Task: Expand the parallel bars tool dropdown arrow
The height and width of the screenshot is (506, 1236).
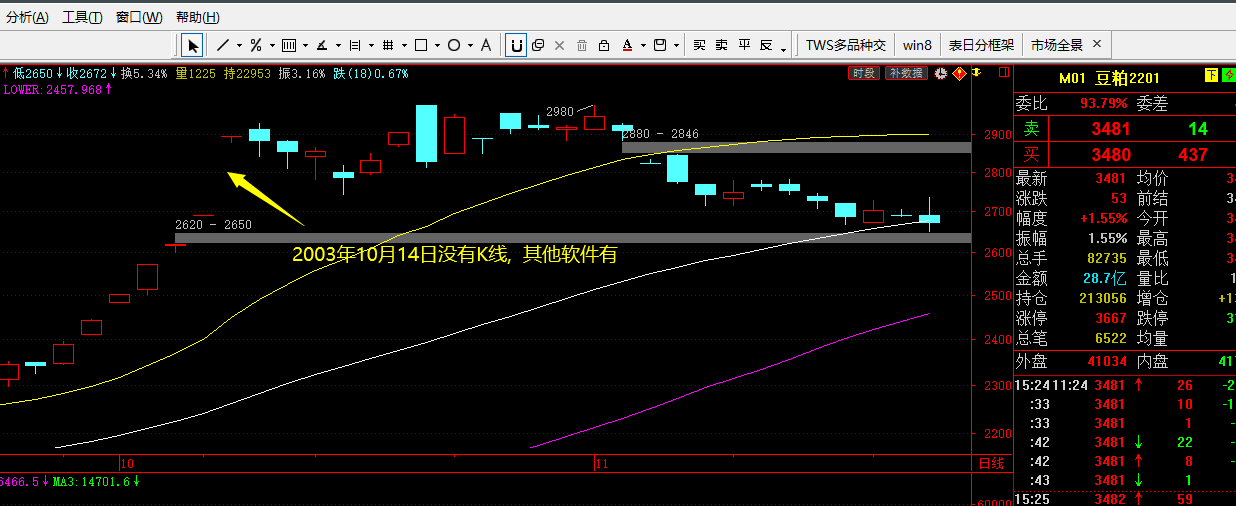Action: [305, 45]
